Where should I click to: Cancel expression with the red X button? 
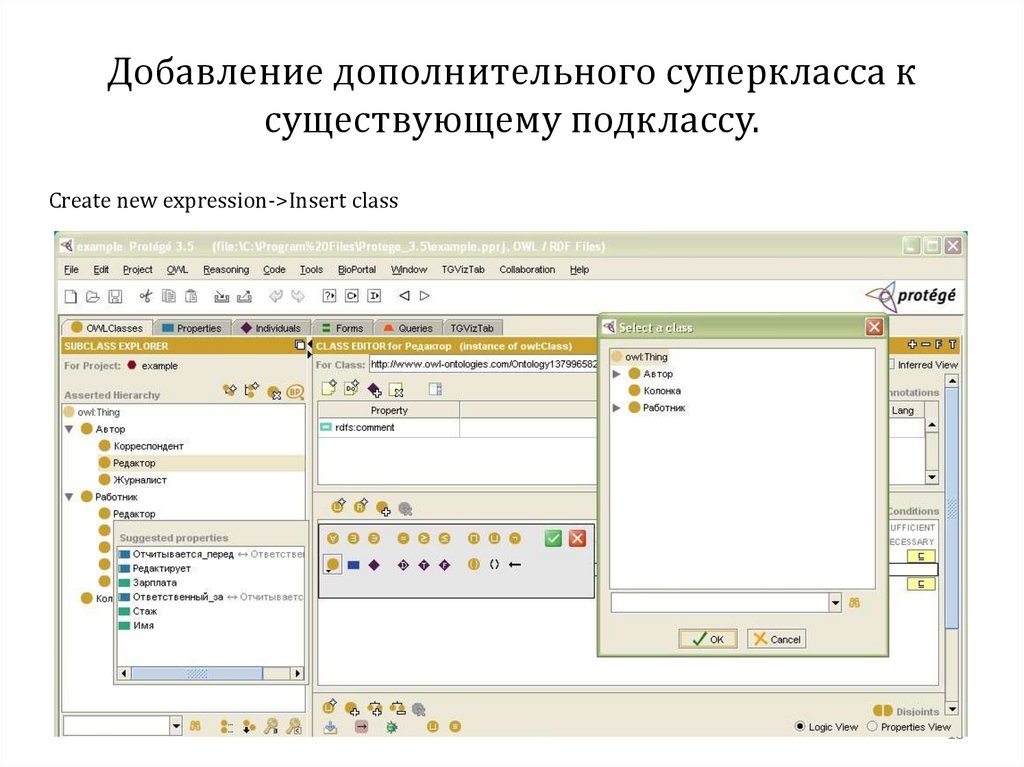point(577,538)
